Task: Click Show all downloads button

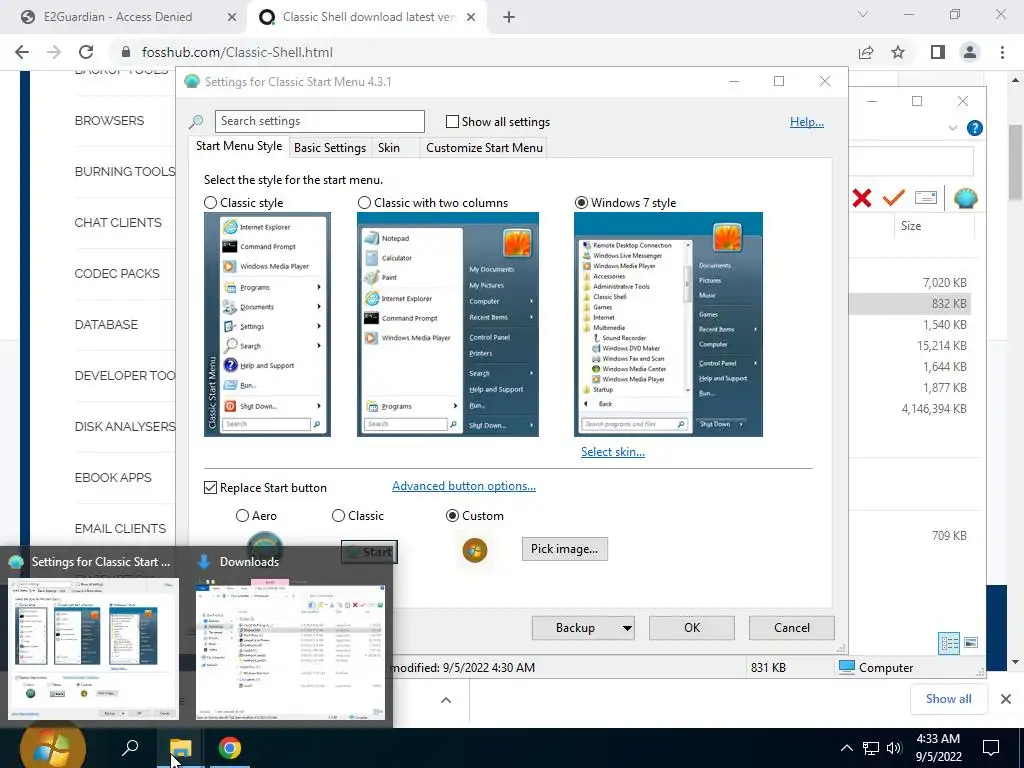Action: [x=948, y=699]
